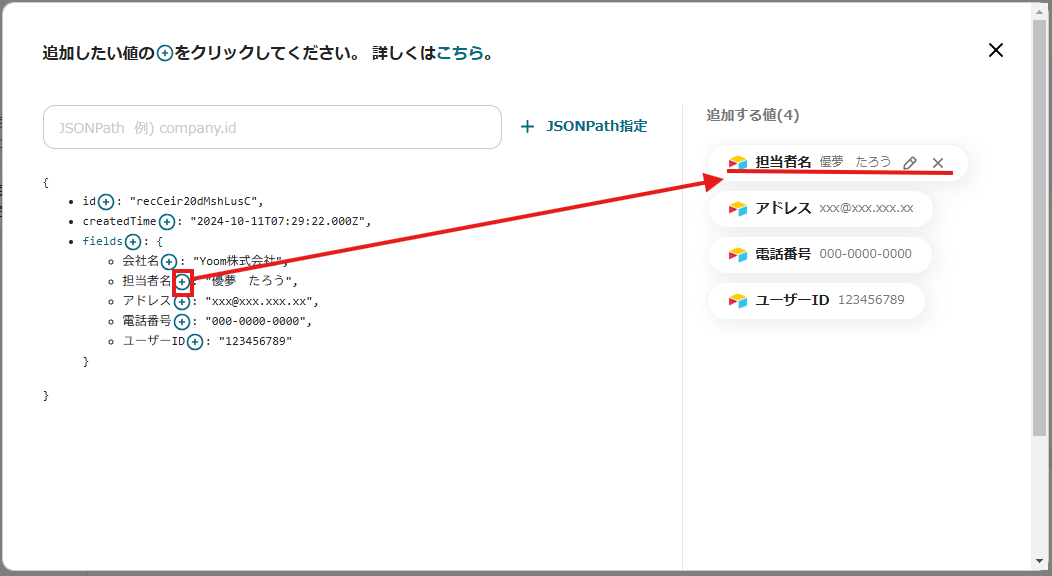Add the createdTime value with its plus icon
1052x576 pixels.
[x=167, y=222]
